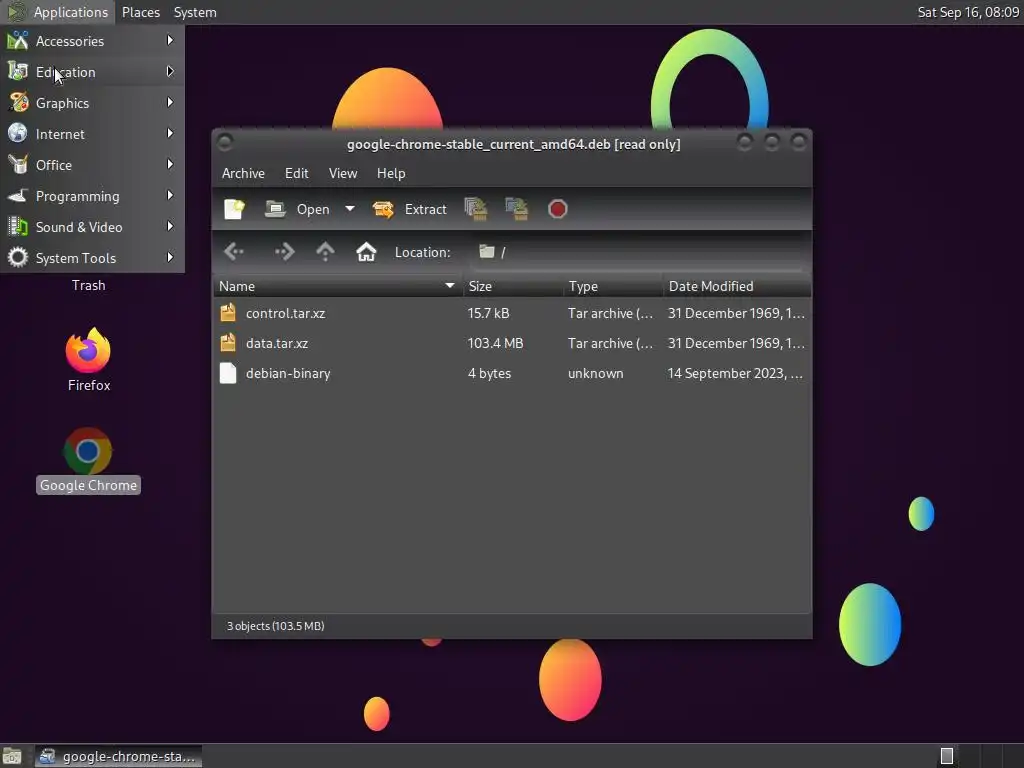This screenshot has width=1024, height=768.
Task: Click the debian-binary blank file icon
Action: click(228, 373)
